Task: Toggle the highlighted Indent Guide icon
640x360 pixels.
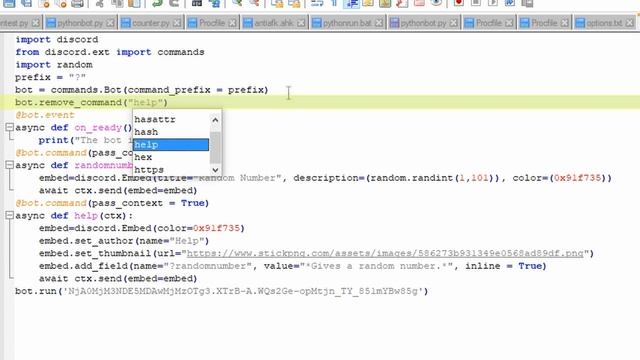Action: click(351, 3)
